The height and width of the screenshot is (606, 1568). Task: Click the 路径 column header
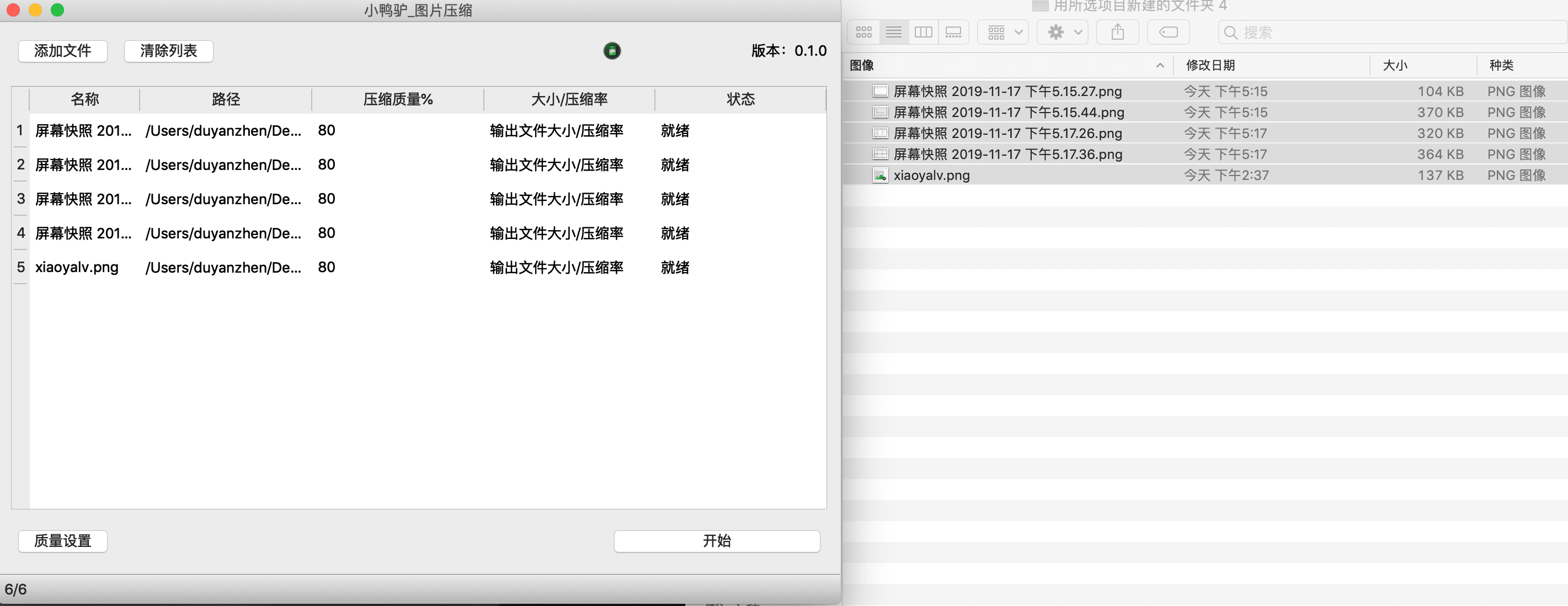[226, 99]
